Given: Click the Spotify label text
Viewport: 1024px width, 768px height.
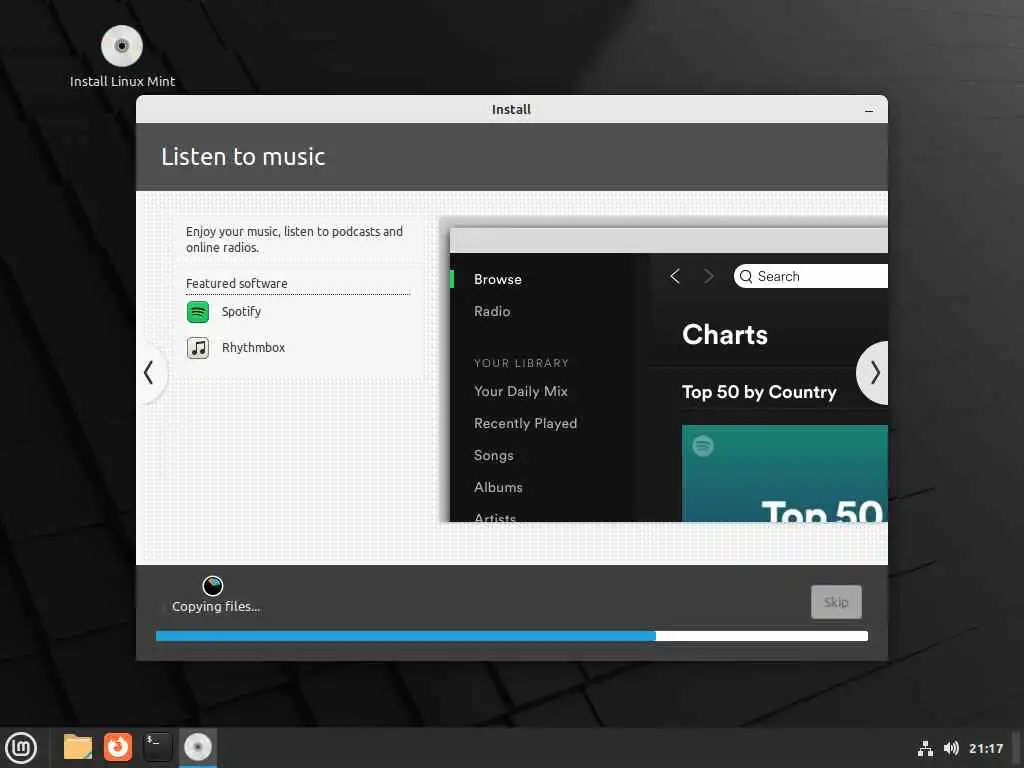Looking at the screenshot, I should click(241, 312).
